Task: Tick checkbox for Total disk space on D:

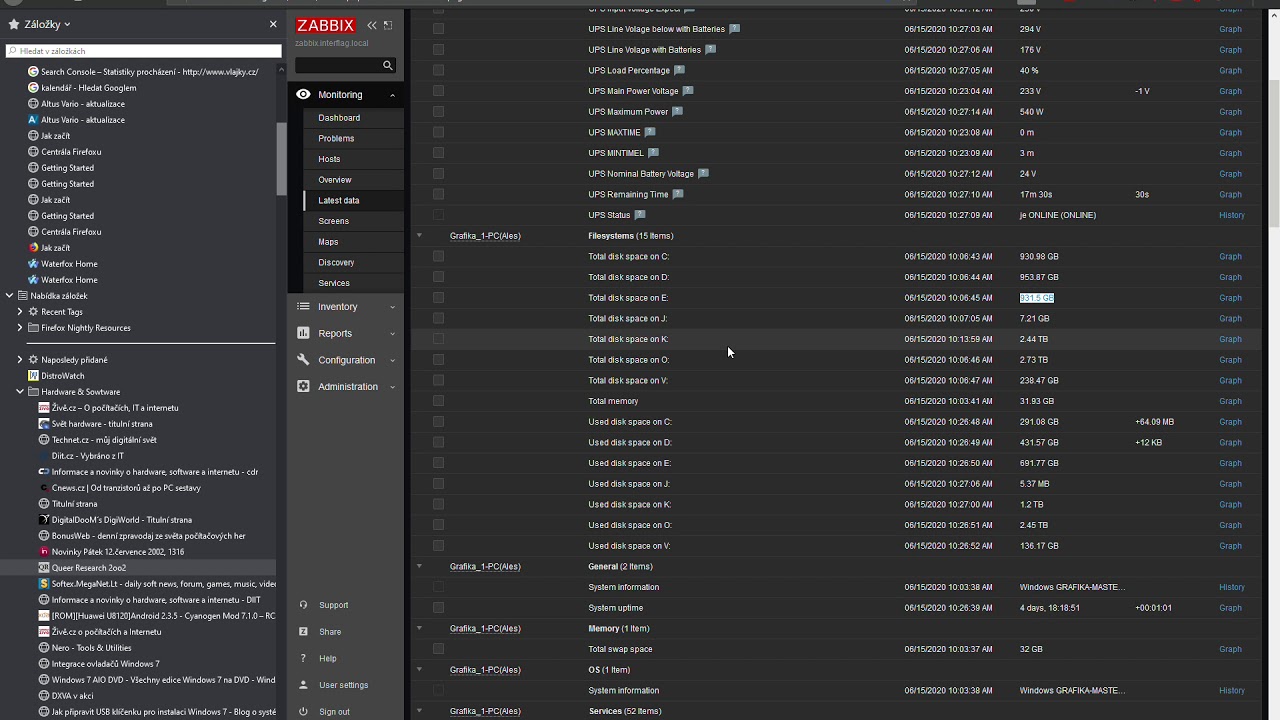Action: tap(438, 277)
